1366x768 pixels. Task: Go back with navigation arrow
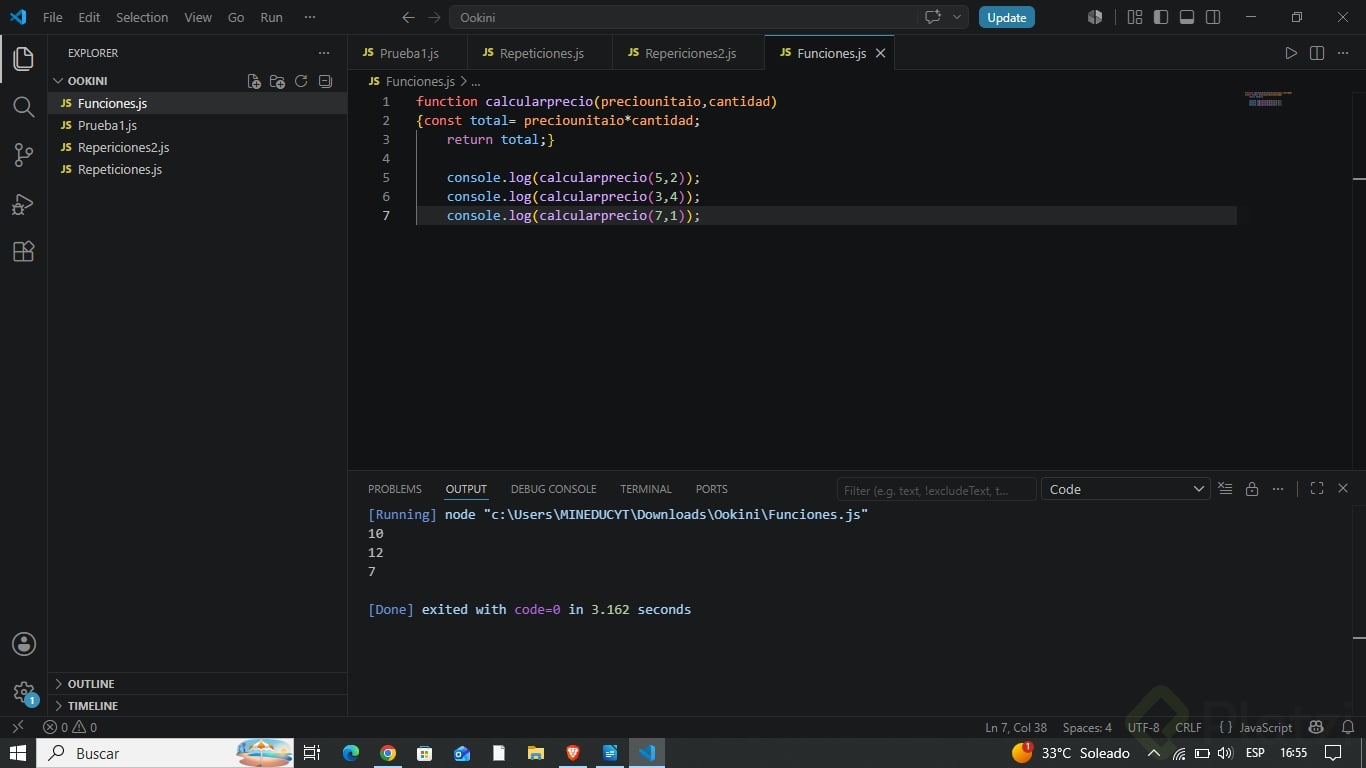coord(408,17)
